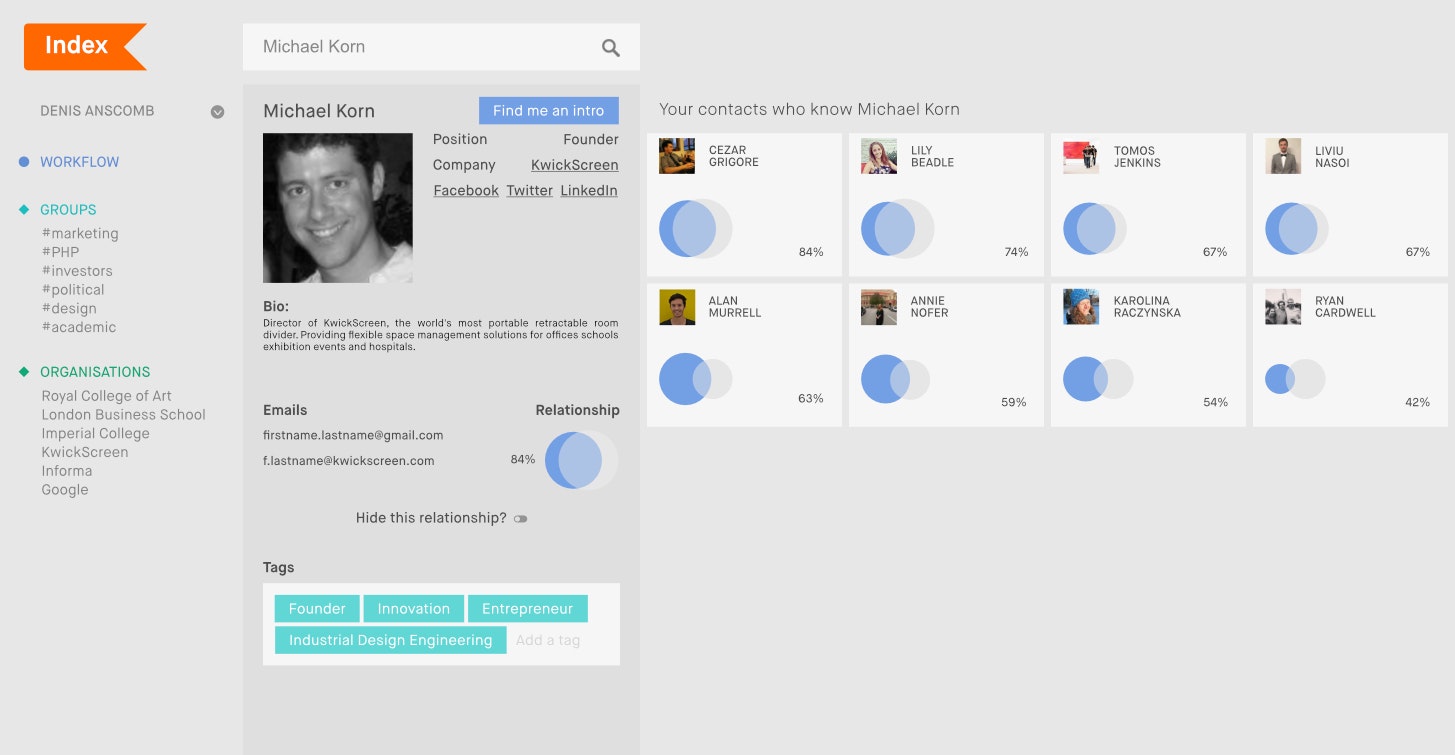Click Annie Nofer's relationship Venn diagram
Screen dimensions: 1455x755
(896, 379)
